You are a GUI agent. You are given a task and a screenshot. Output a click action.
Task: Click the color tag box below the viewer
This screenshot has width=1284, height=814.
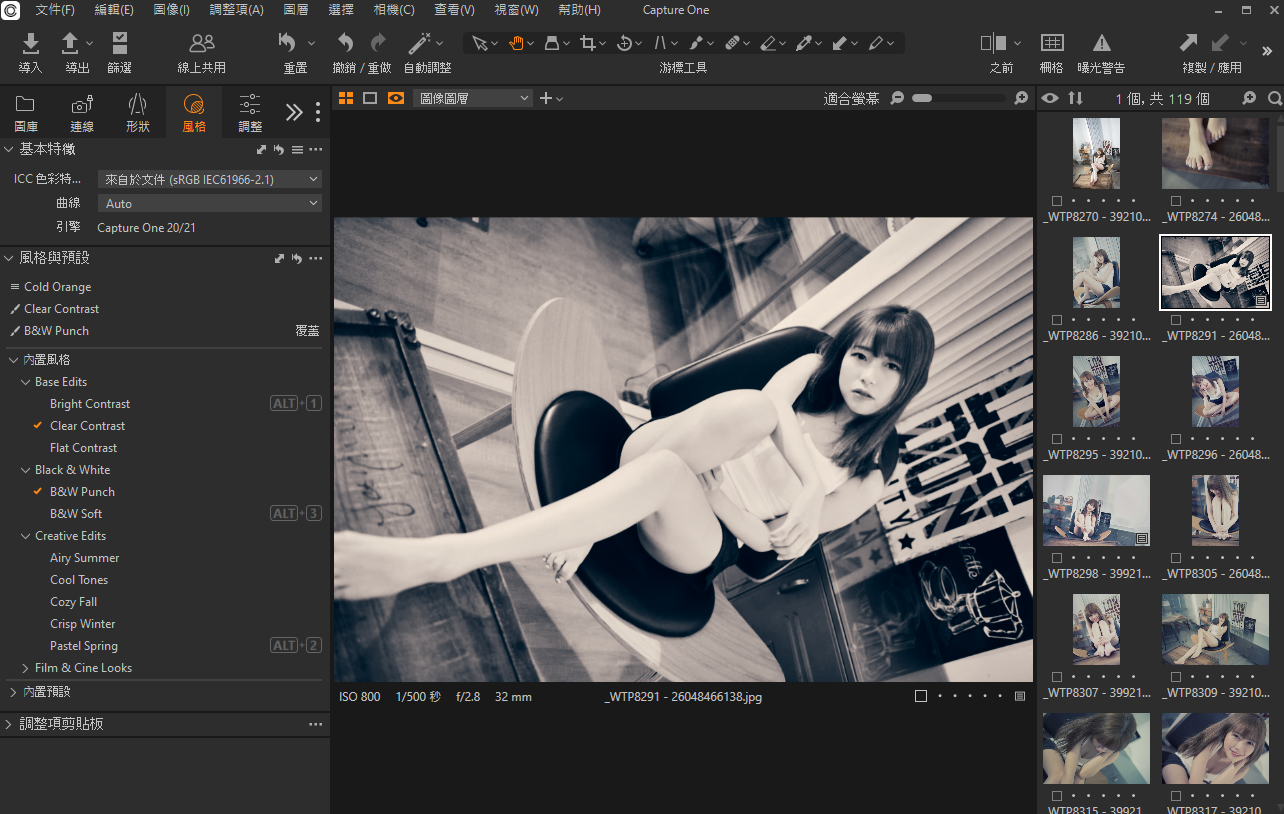click(x=921, y=696)
